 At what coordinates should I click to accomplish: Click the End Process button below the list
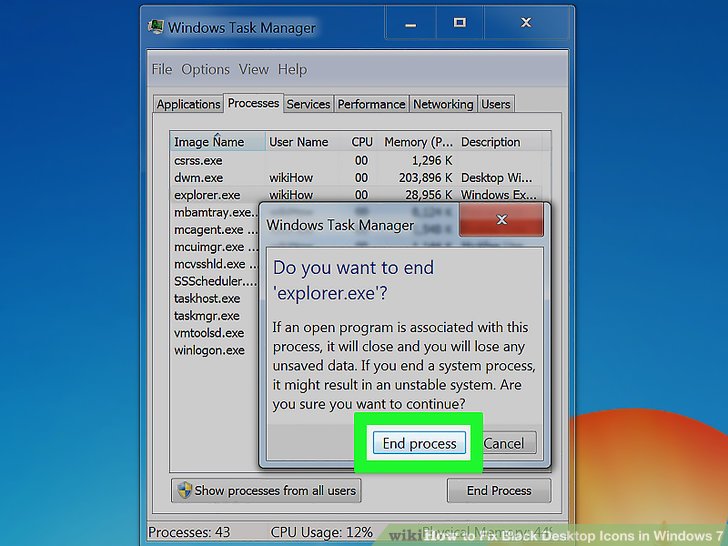pyautogui.click(x=499, y=490)
